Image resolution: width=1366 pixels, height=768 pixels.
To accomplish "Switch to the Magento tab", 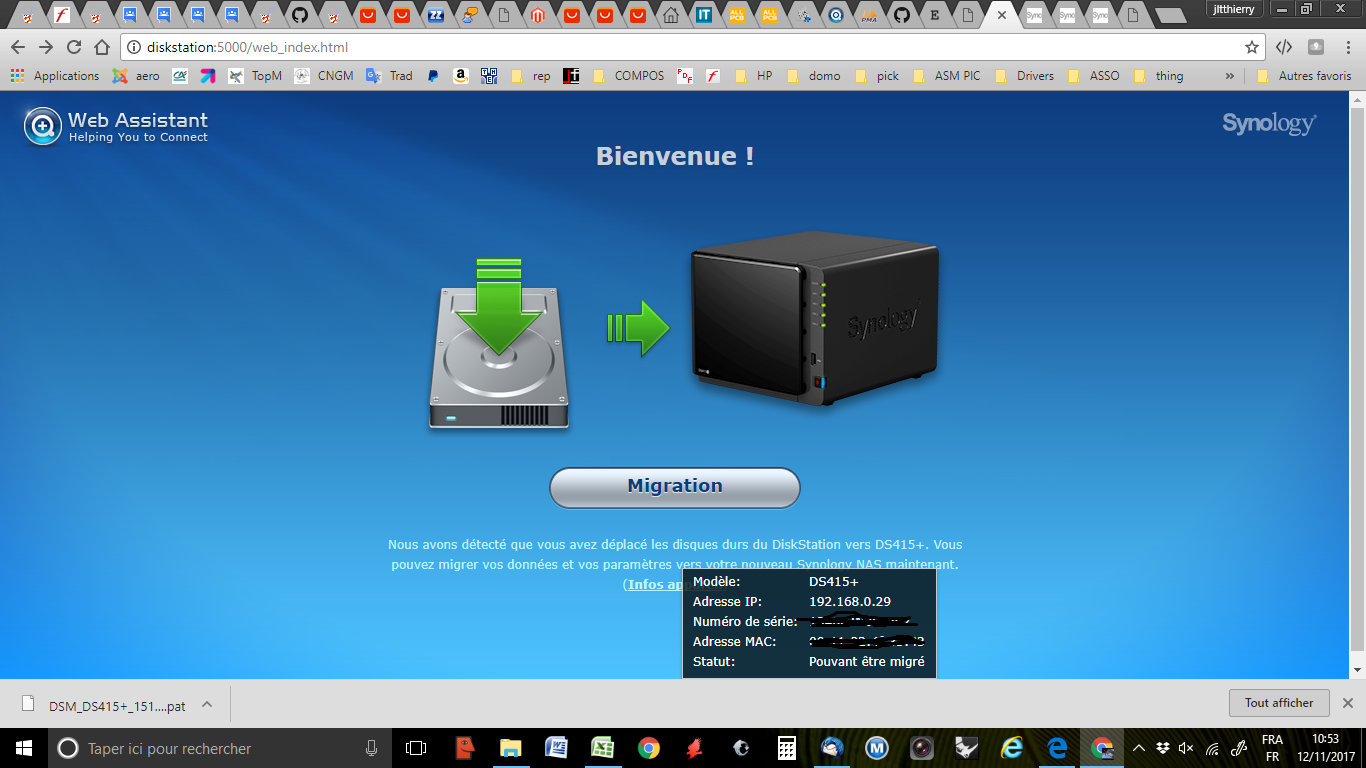I will click(538, 15).
